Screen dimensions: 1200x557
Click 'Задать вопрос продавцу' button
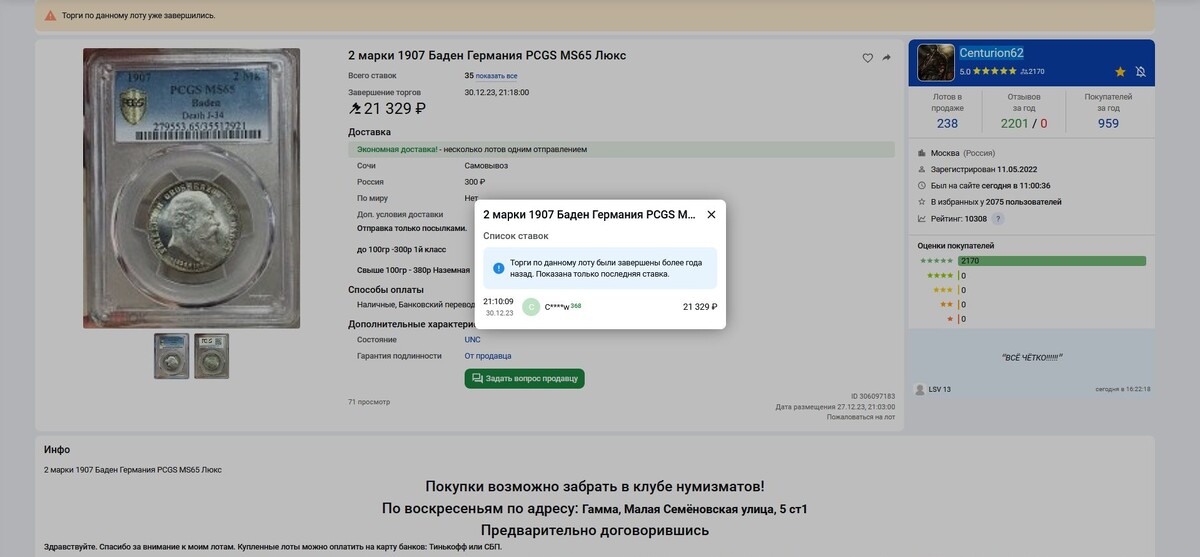(x=524, y=379)
